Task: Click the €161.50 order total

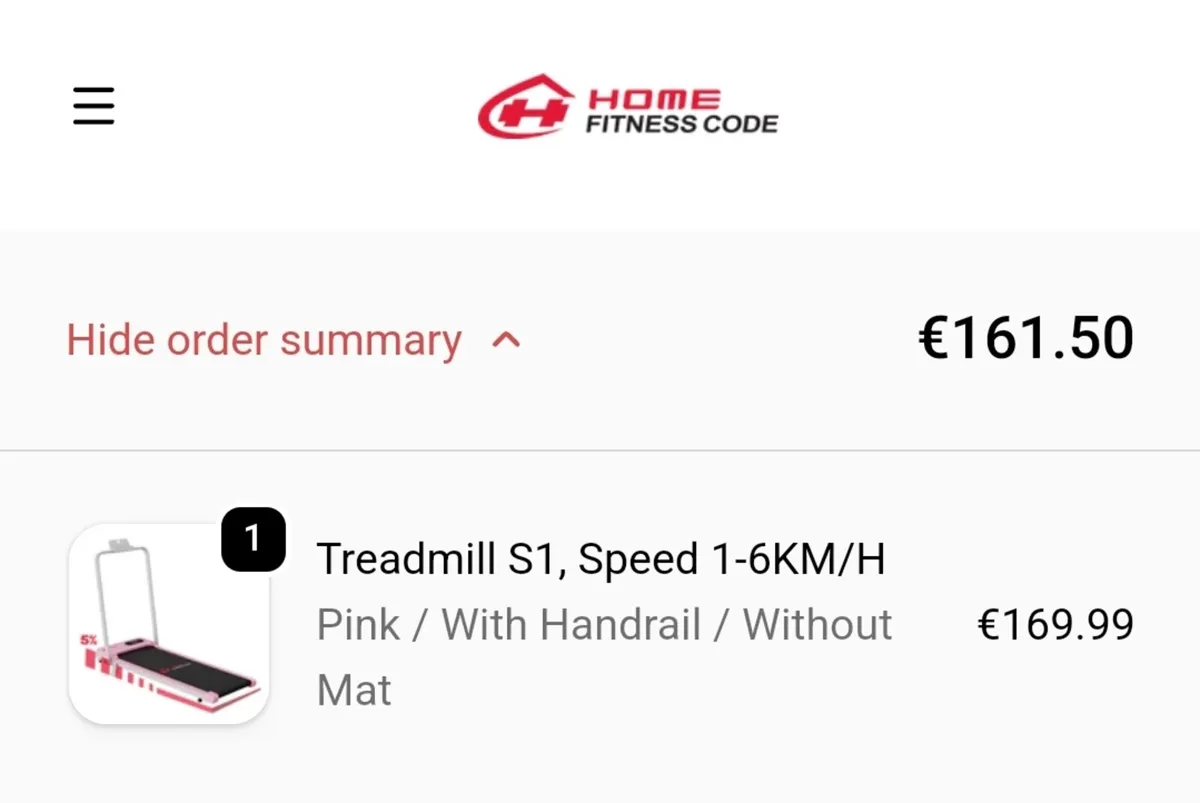Action: pyautogui.click(x=1025, y=339)
